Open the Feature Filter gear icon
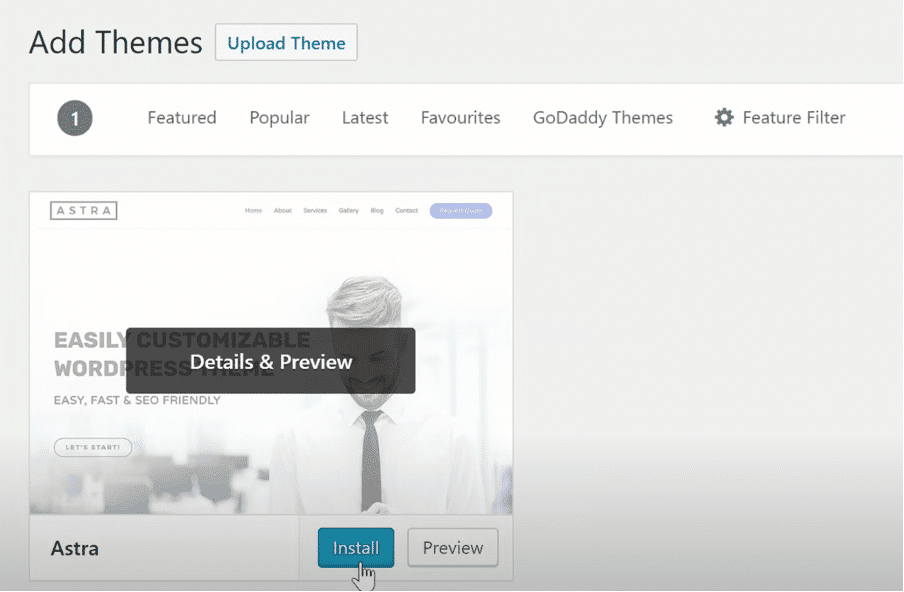904x592 pixels. (724, 117)
